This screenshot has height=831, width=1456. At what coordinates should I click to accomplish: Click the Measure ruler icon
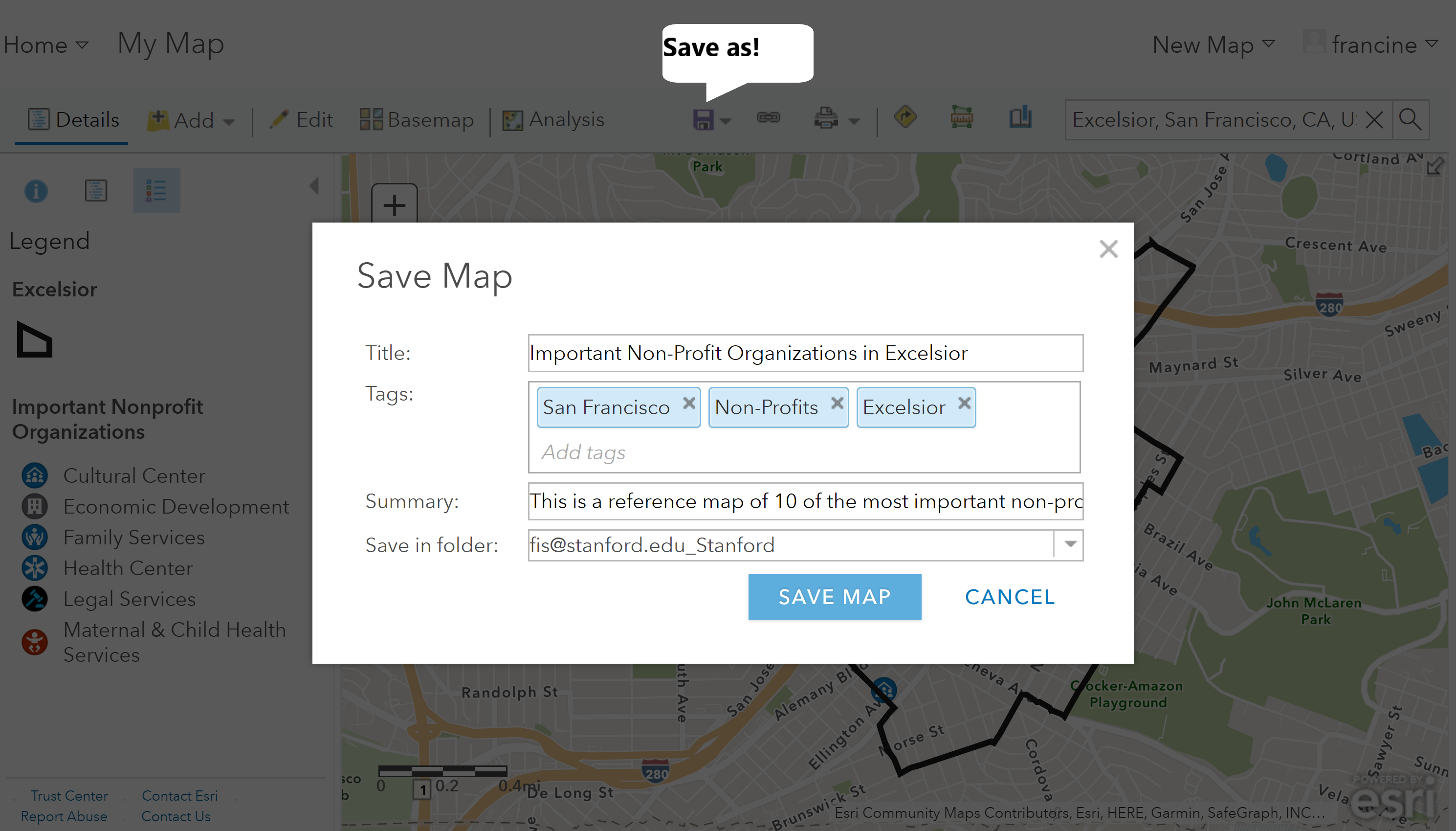click(x=961, y=117)
